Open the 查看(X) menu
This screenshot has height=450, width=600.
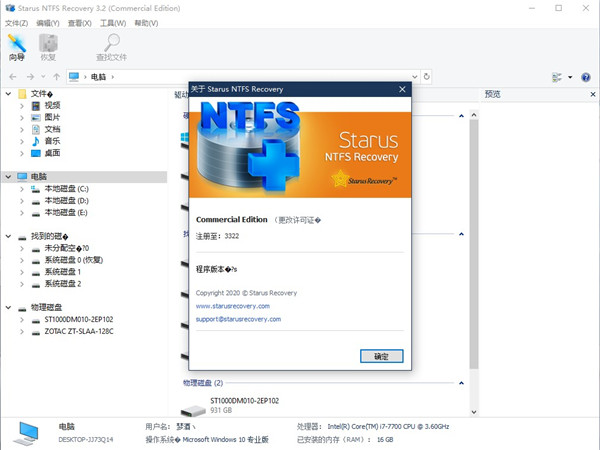pyautogui.click(x=80, y=23)
